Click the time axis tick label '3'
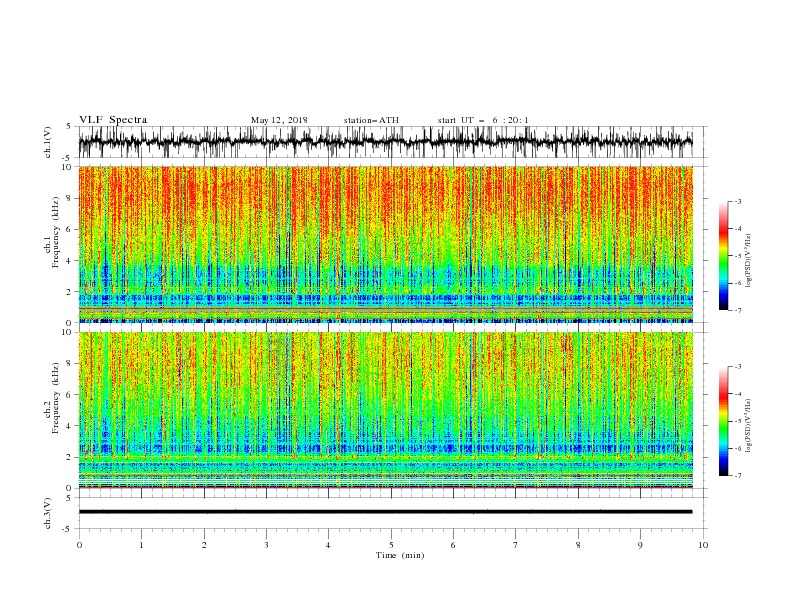792x612 pixels. 266,545
